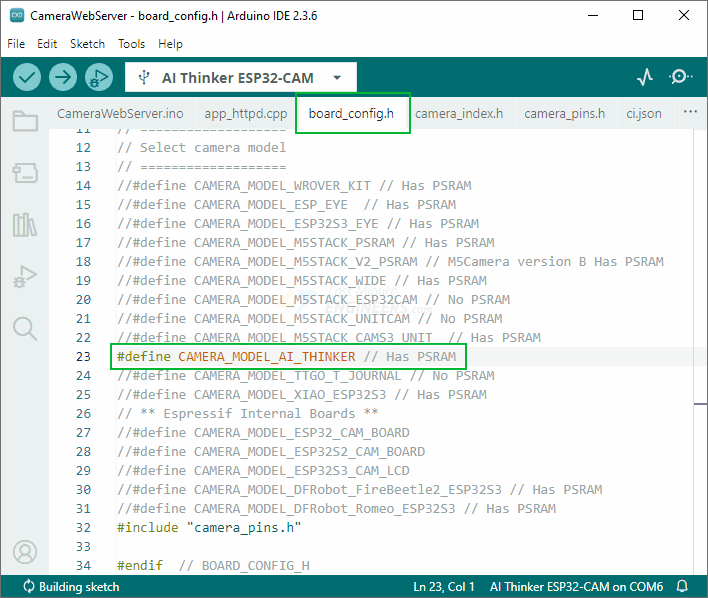The height and width of the screenshot is (598, 708).
Task: Open the Serial Monitor
Action: pos(681,77)
